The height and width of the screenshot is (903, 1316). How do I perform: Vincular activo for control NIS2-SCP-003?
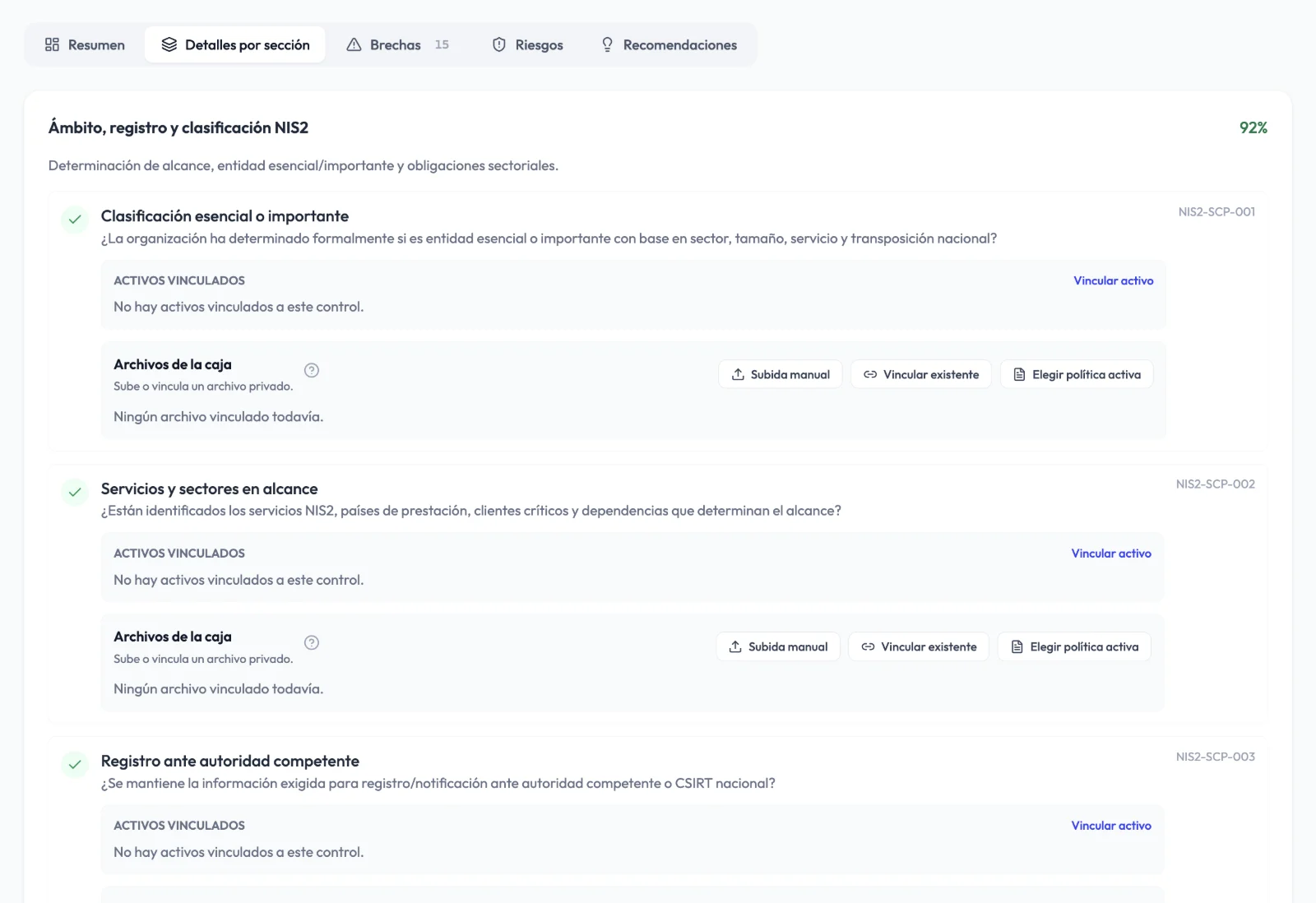1110,826
